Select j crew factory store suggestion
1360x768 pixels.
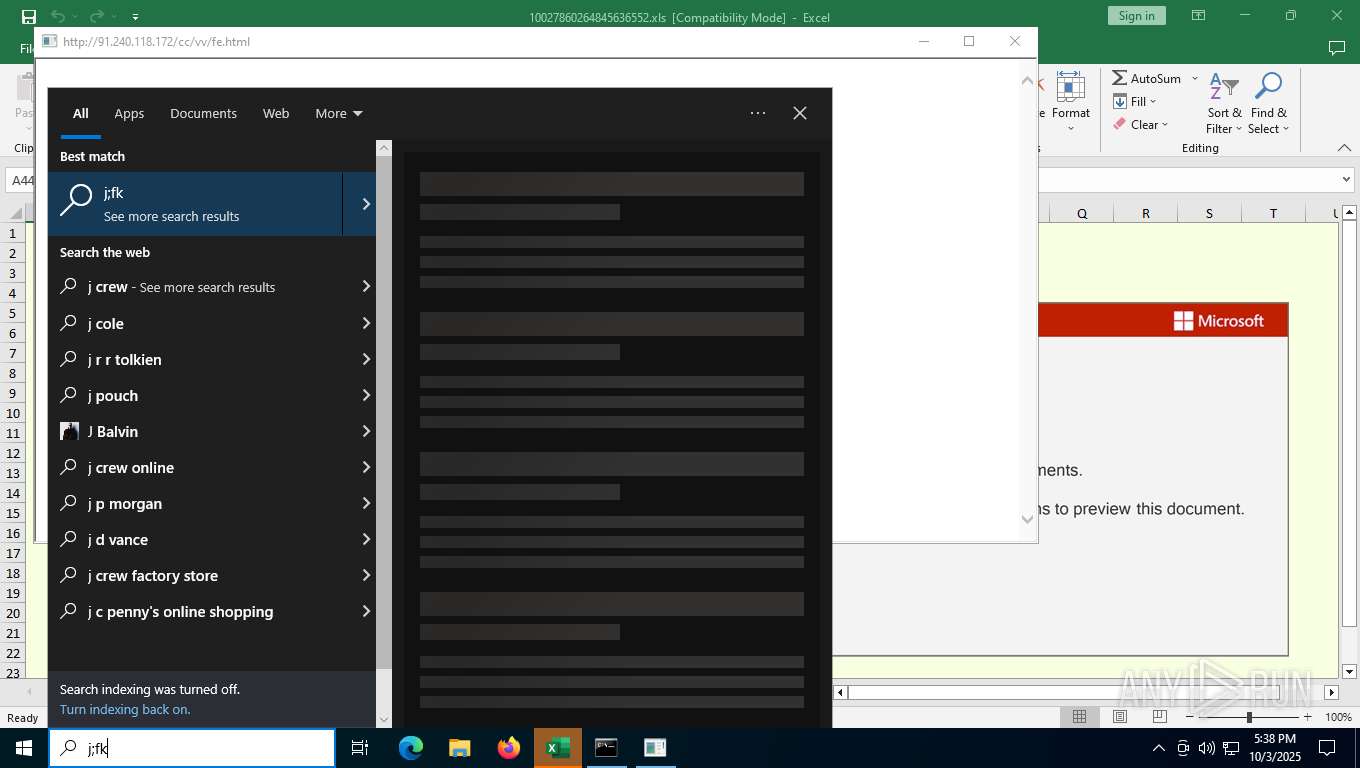(212, 575)
